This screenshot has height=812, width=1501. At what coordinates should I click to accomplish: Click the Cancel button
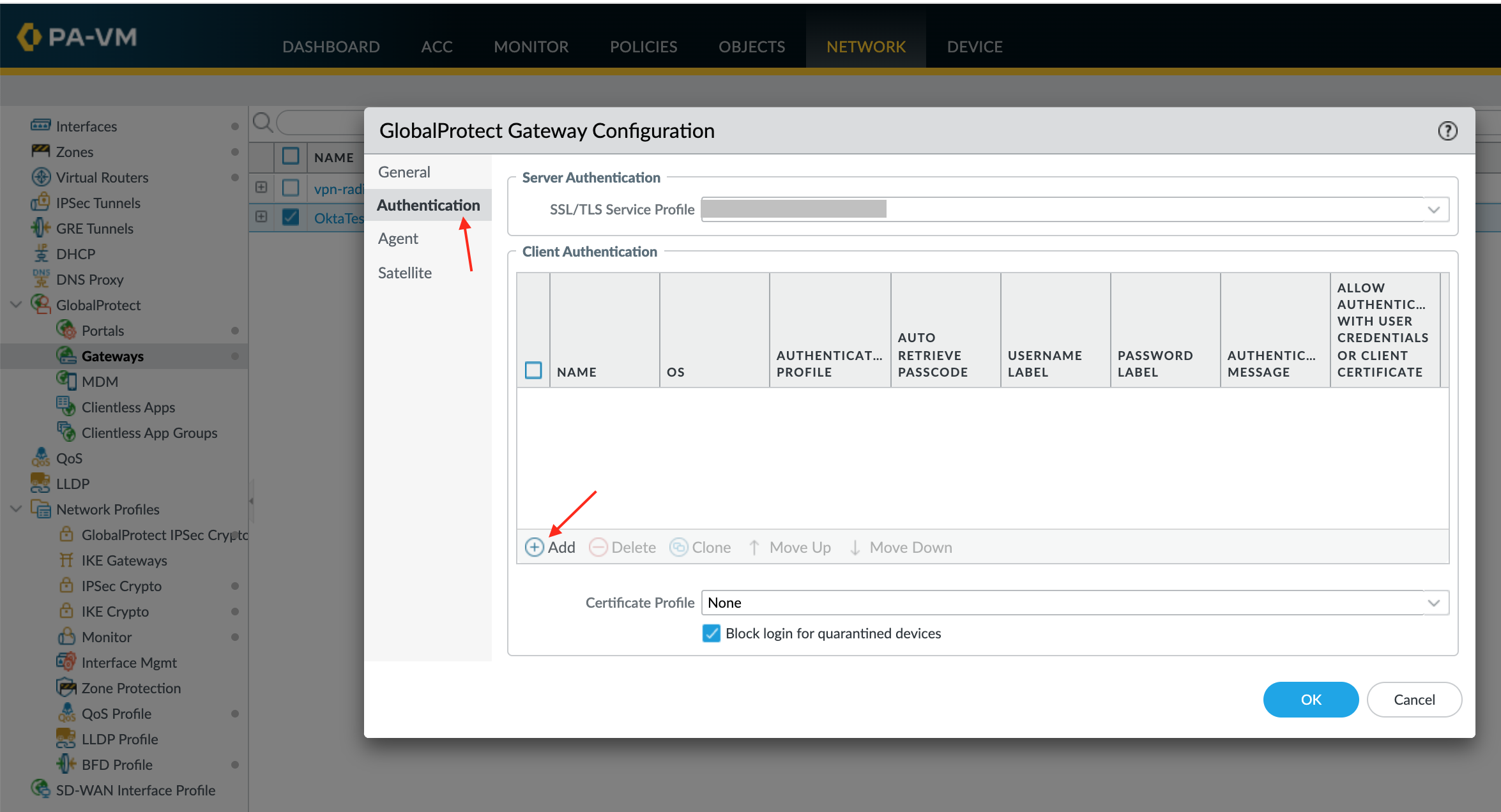coord(1413,700)
